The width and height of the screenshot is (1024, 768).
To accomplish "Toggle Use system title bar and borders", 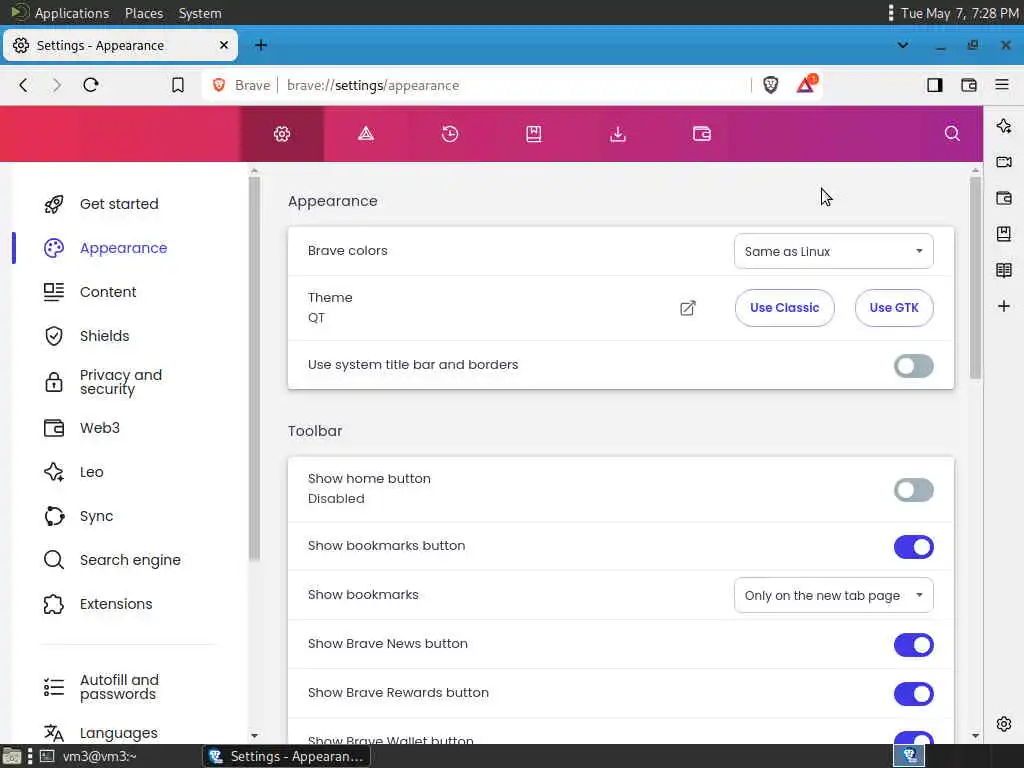I will point(913,366).
